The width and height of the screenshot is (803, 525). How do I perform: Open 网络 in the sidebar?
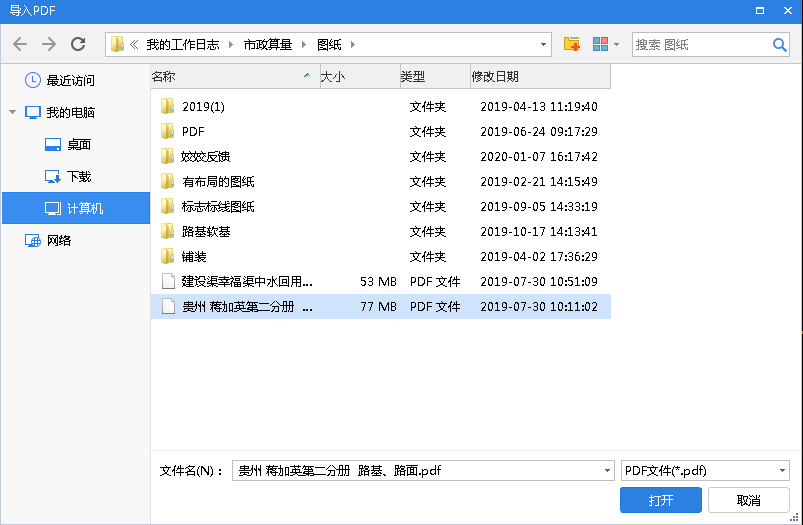click(x=59, y=240)
